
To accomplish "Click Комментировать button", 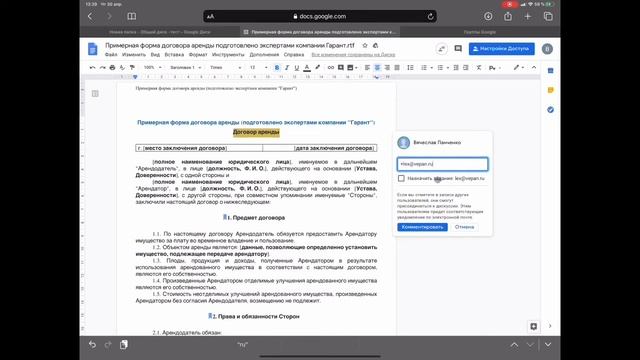I will point(422,227).
